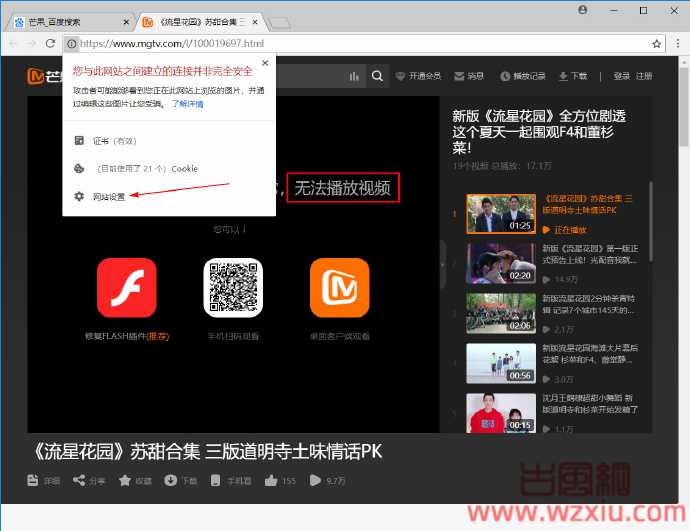Bookmark this page with star icon
The image size is (690, 531).
point(656,44)
